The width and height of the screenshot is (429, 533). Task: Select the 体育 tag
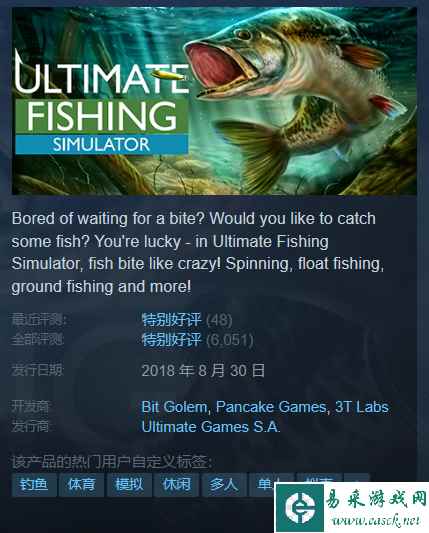point(82,485)
